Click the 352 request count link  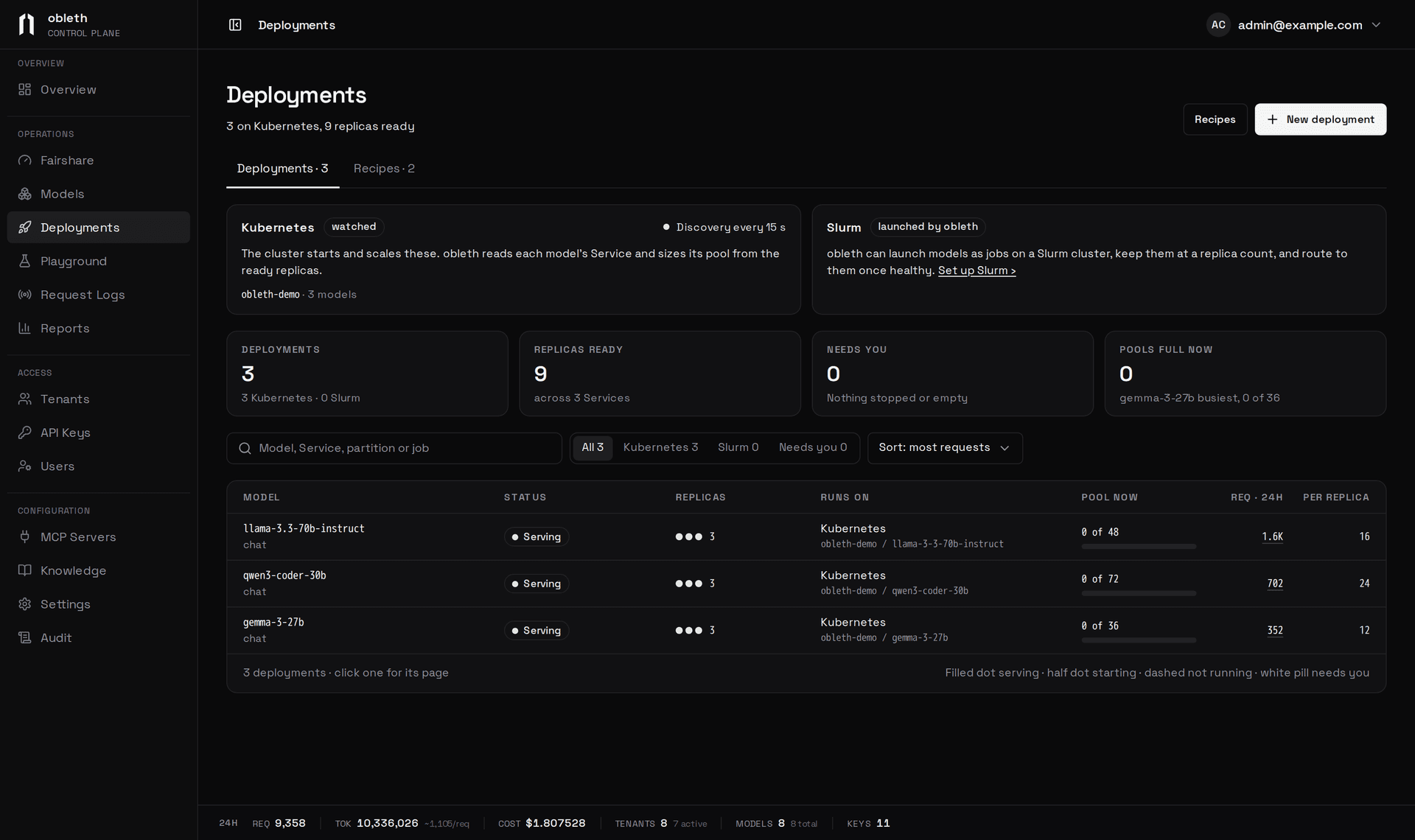(x=1275, y=631)
